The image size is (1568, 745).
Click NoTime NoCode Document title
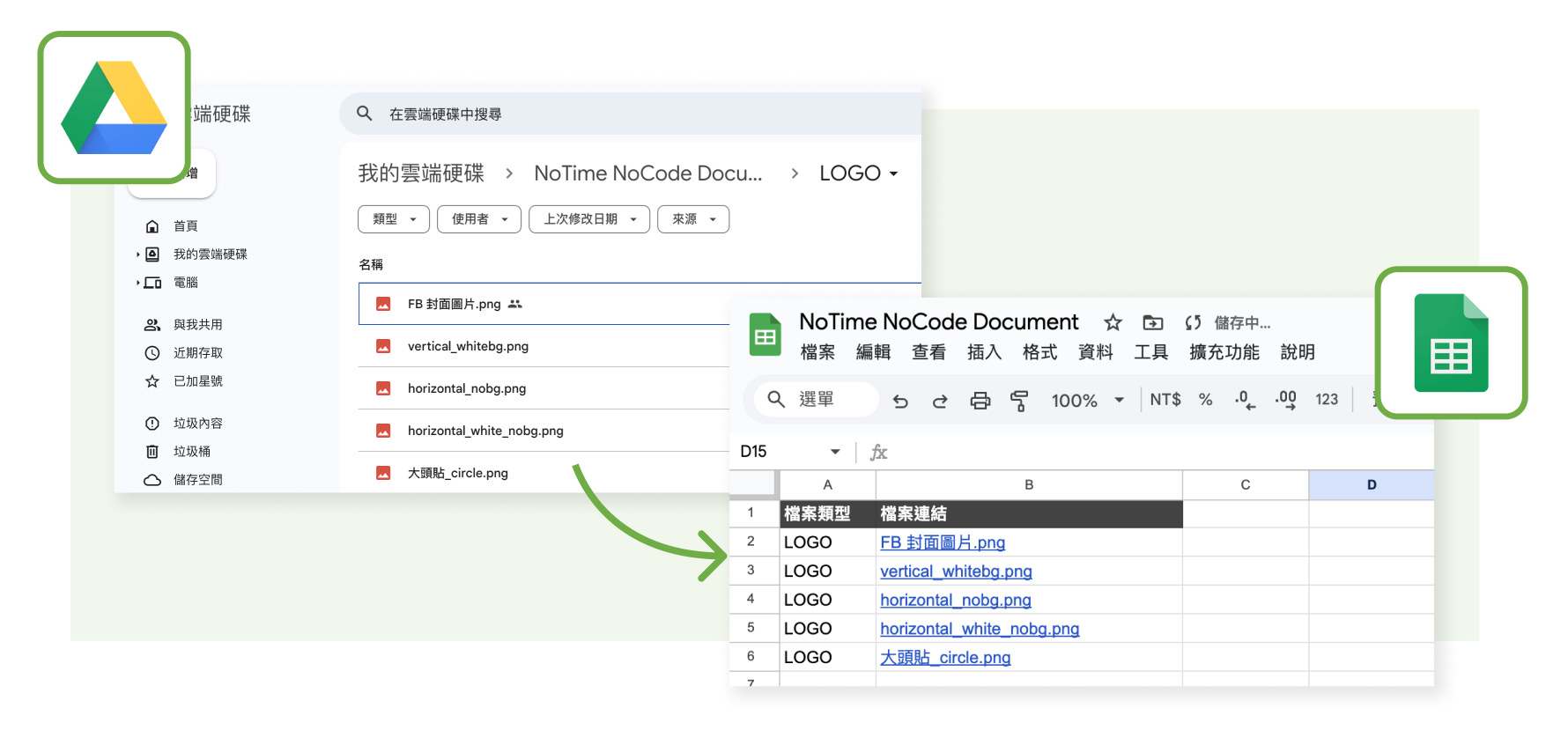point(938,321)
